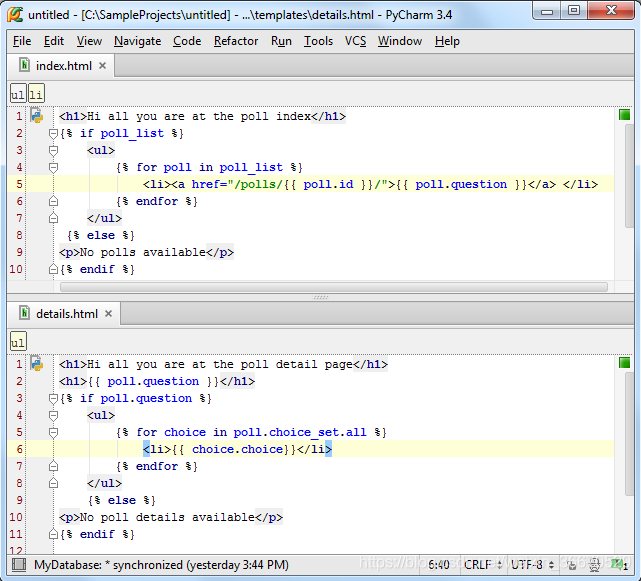The width and height of the screenshot is (641, 581).
Task: Open the Window menu
Action: pos(400,41)
